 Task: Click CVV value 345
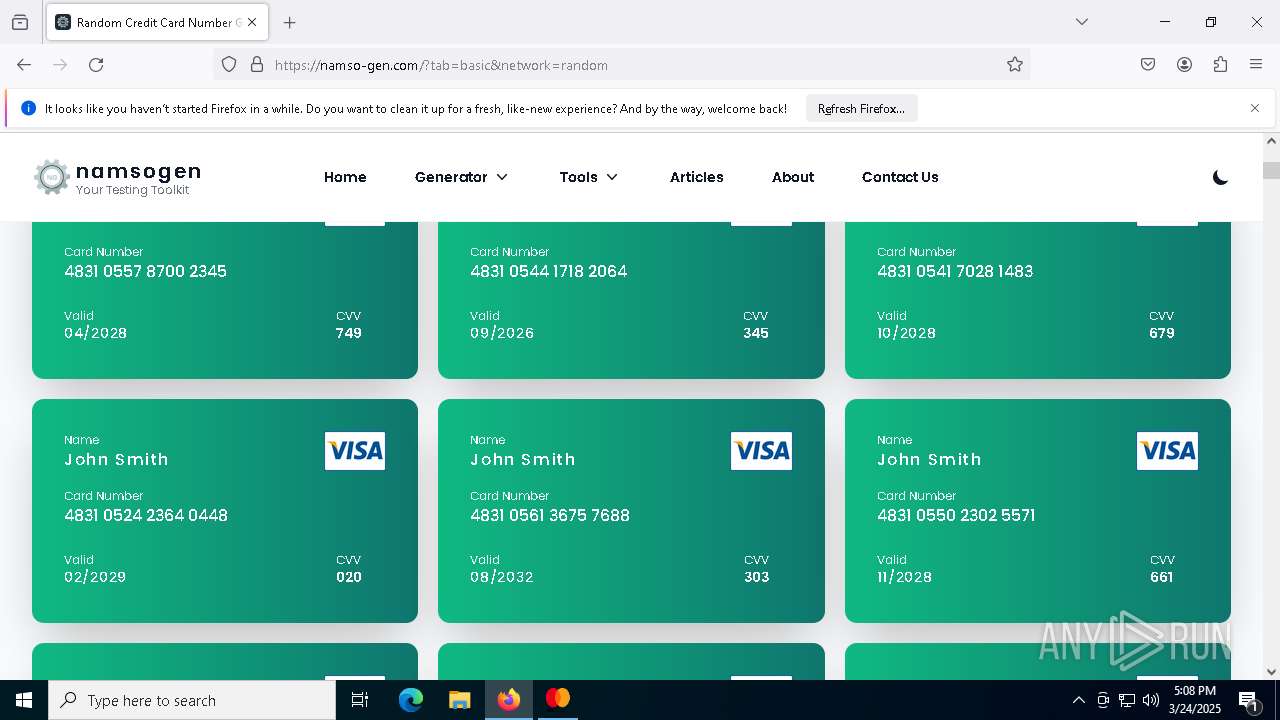coord(756,333)
